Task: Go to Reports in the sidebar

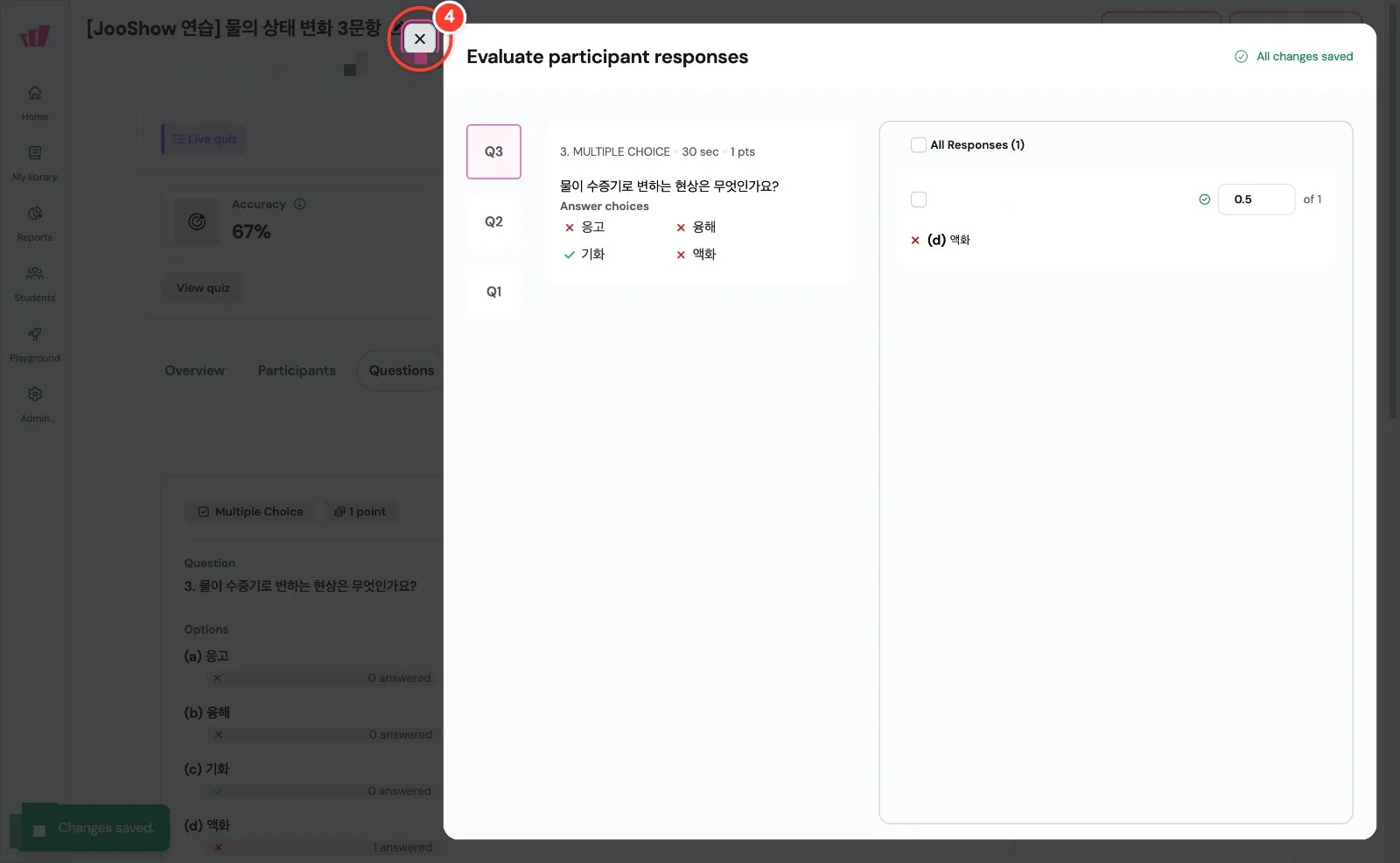Action: [35, 223]
